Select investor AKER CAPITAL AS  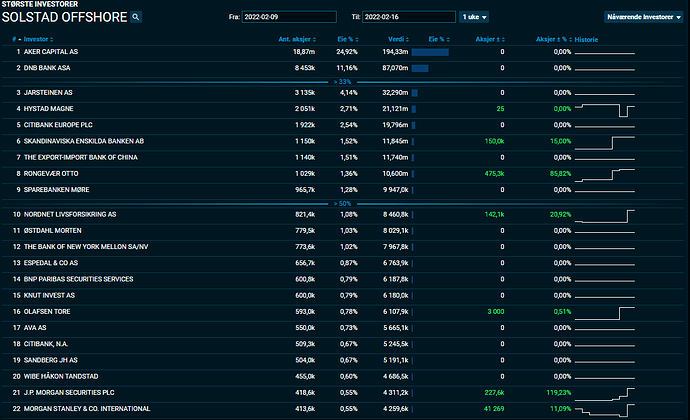pos(51,52)
